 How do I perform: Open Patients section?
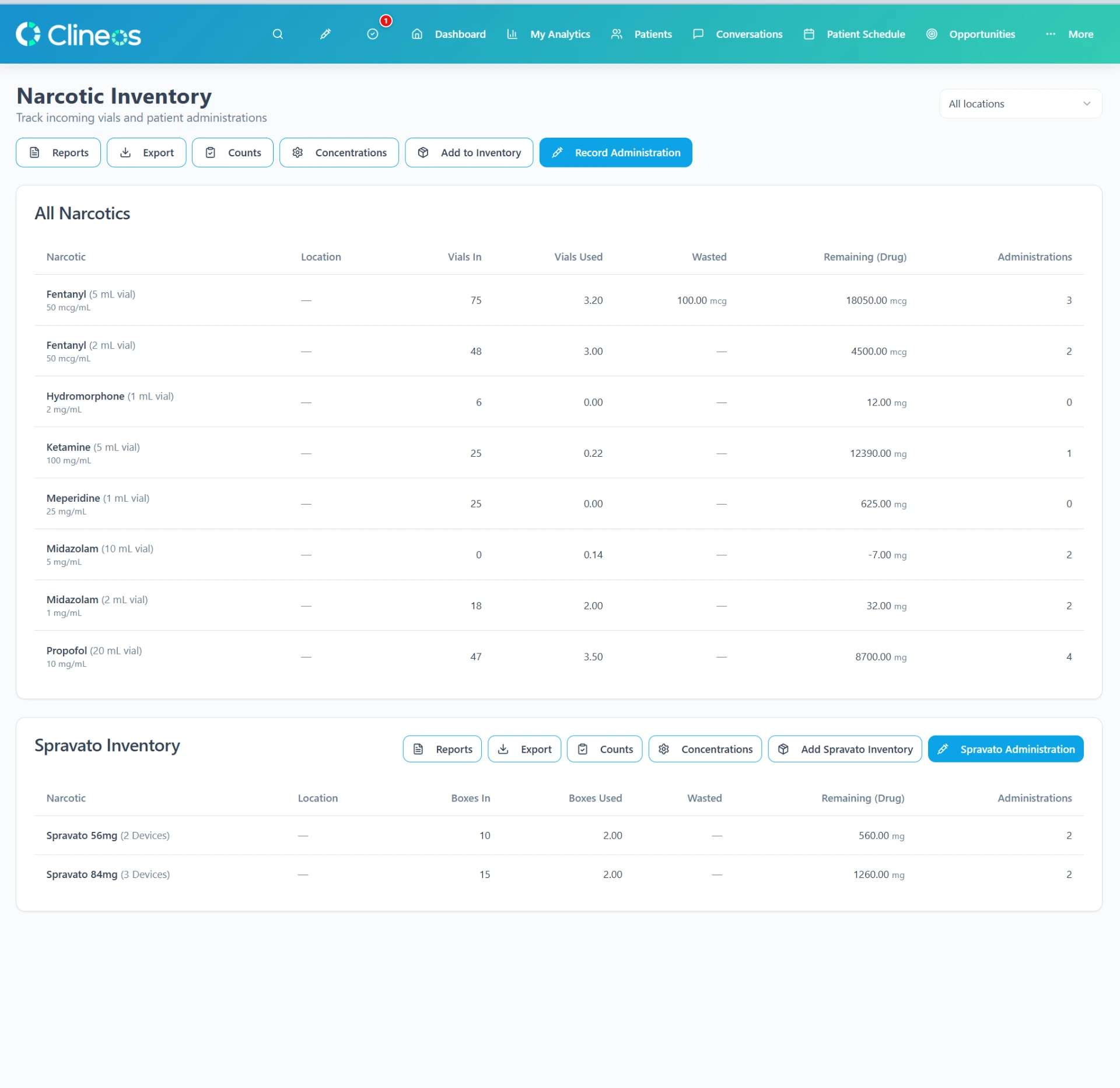(x=642, y=34)
